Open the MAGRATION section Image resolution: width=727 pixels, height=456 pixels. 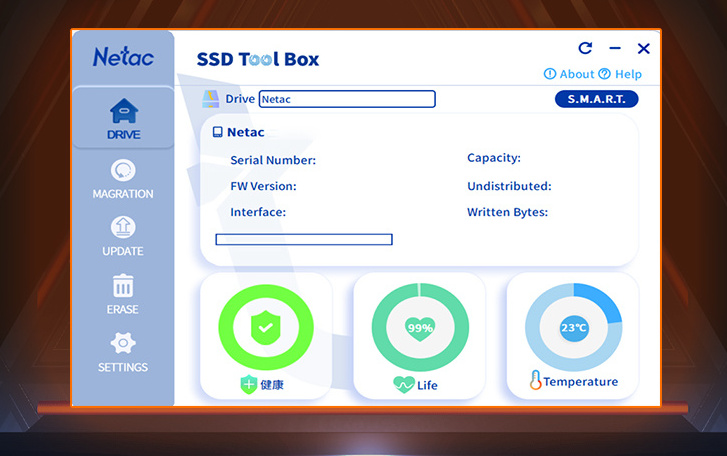[123, 179]
